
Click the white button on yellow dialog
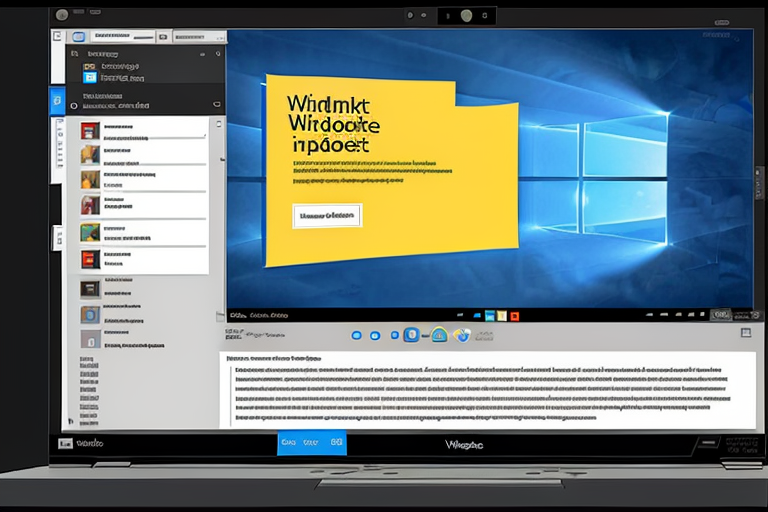pyautogui.click(x=327, y=215)
